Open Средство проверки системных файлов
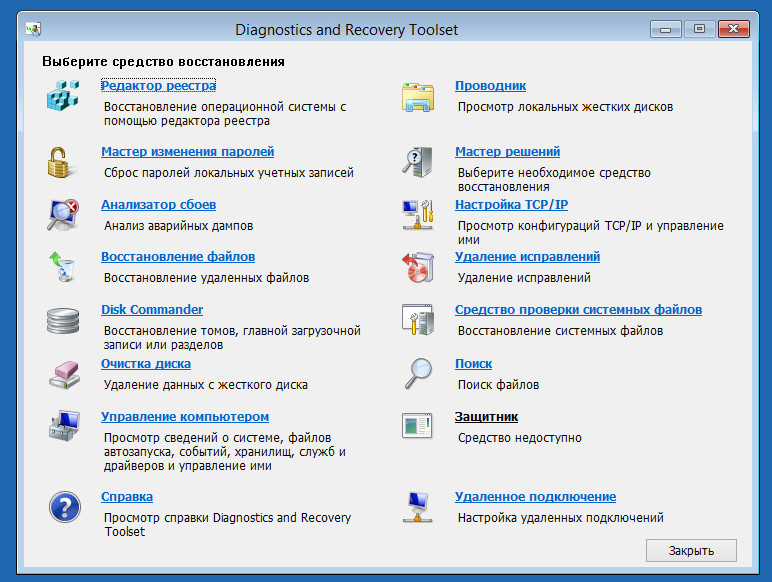Screen dimensions: 772x582 click(x=579, y=310)
